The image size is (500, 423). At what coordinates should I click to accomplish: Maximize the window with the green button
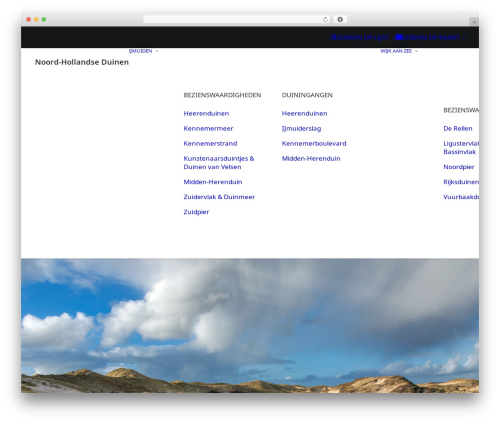point(44,19)
